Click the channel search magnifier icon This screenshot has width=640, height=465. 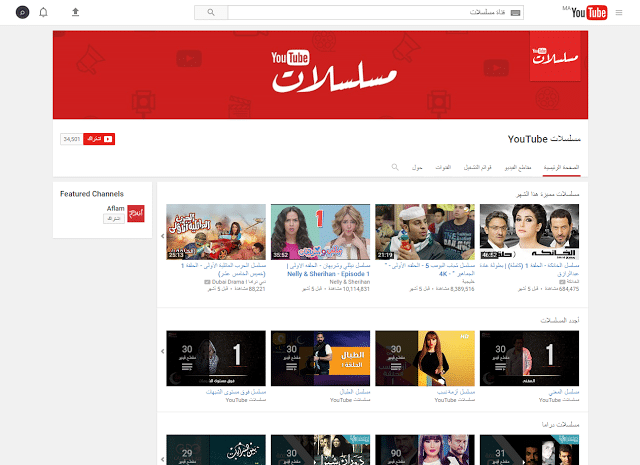(x=395, y=167)
